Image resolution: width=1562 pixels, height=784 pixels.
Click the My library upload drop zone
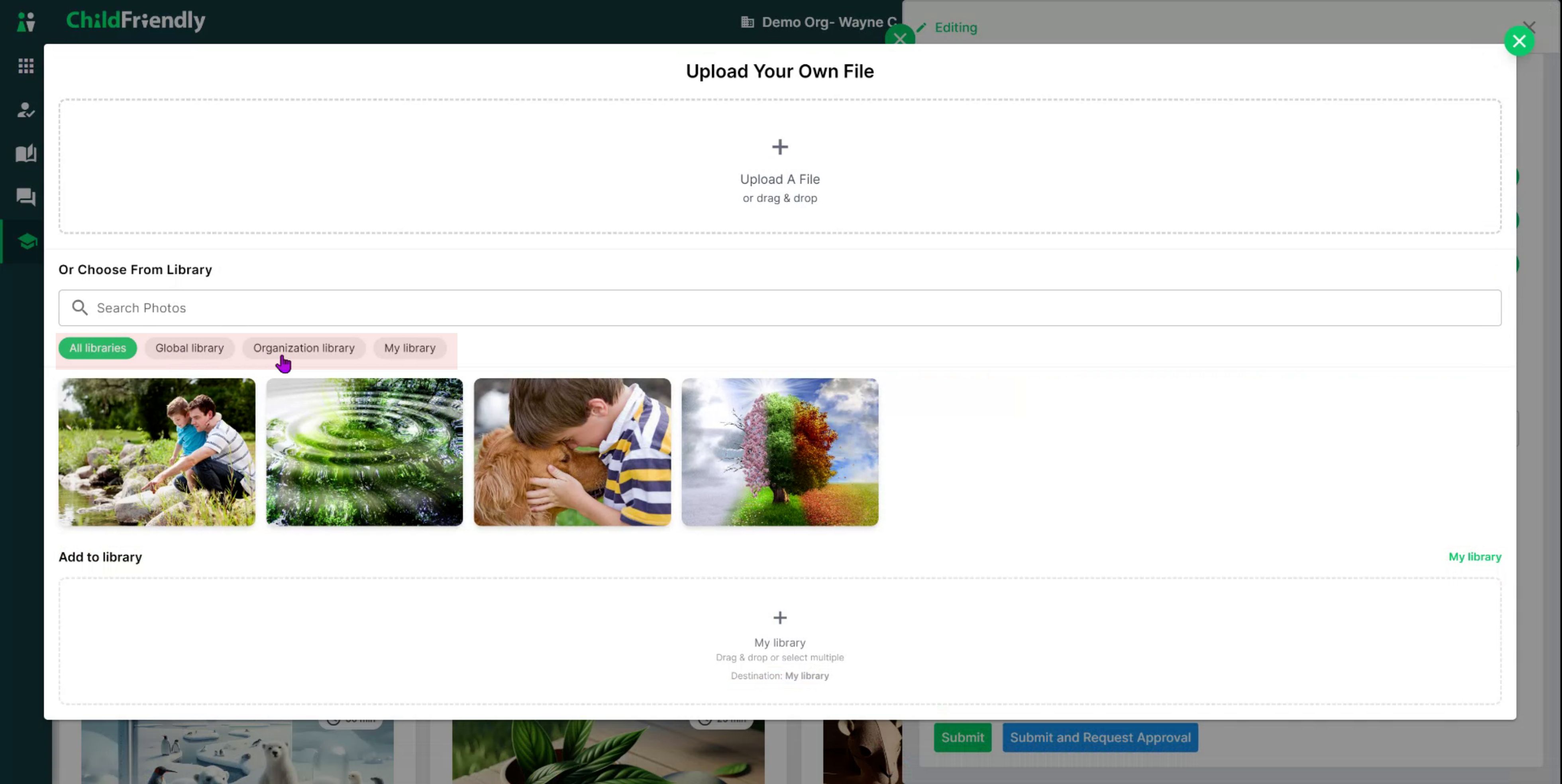tap(780, 641)
